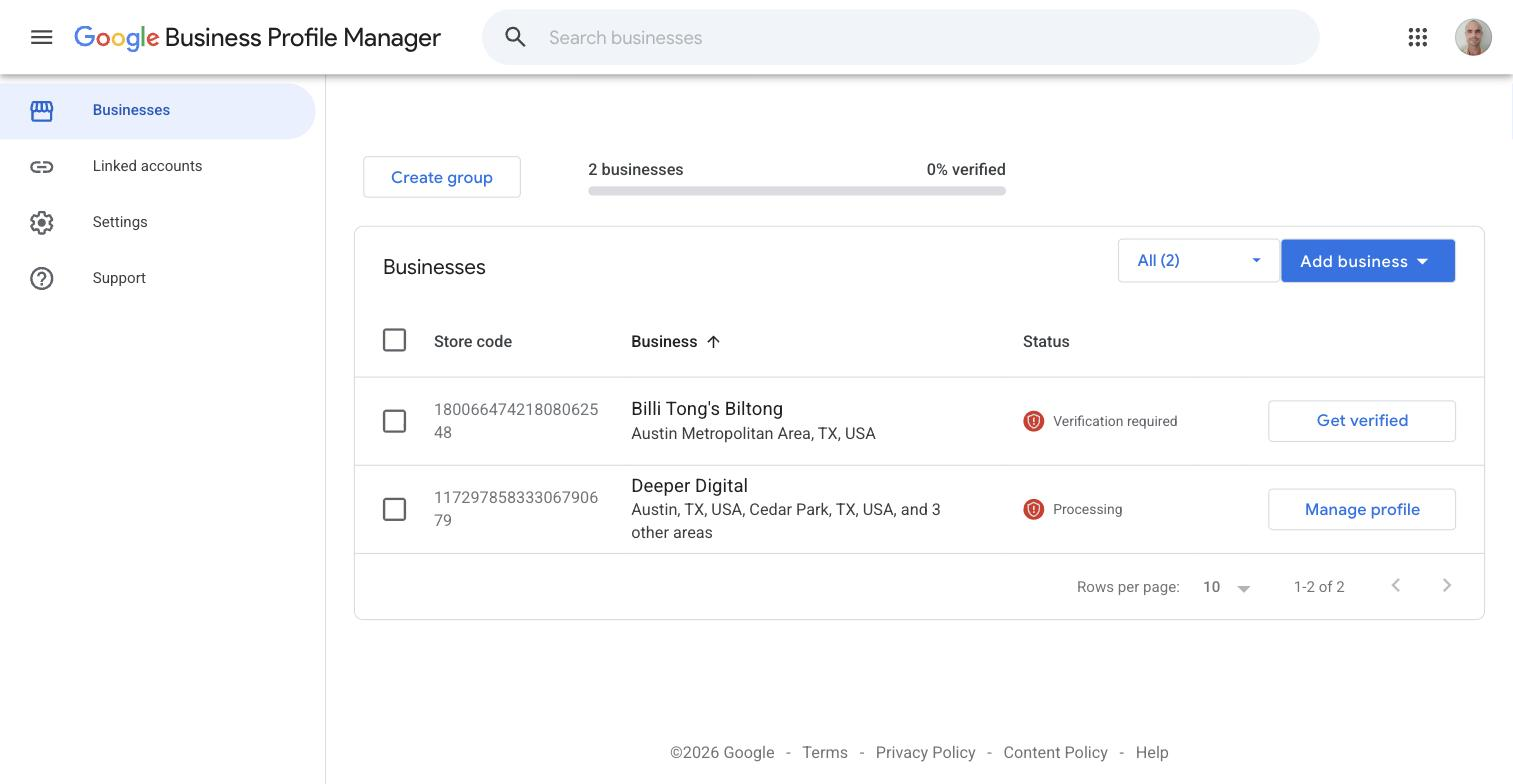Click the 2 businesses count label
Image resolution: width=1513 pixels, height=784 pixels.
pos(636,170)
